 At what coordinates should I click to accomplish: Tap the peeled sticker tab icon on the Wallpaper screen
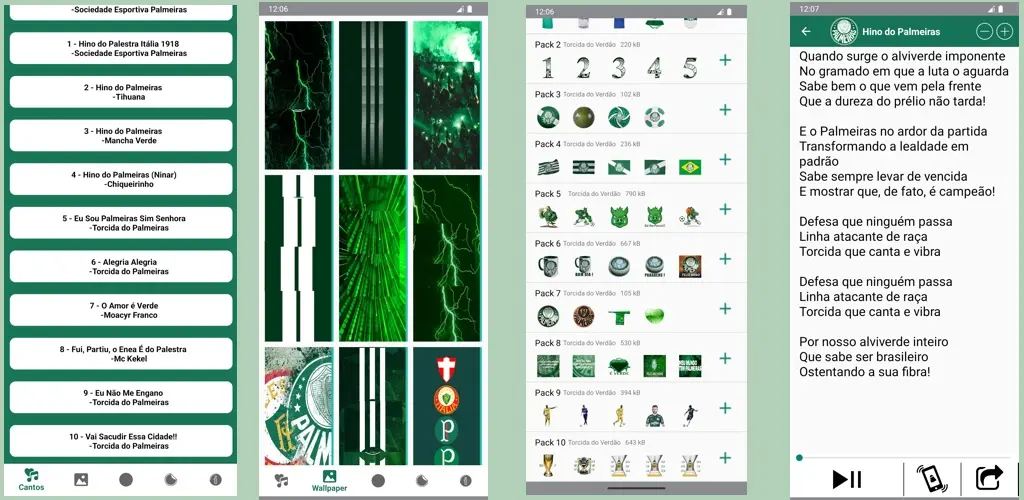[x=422, y=480]
